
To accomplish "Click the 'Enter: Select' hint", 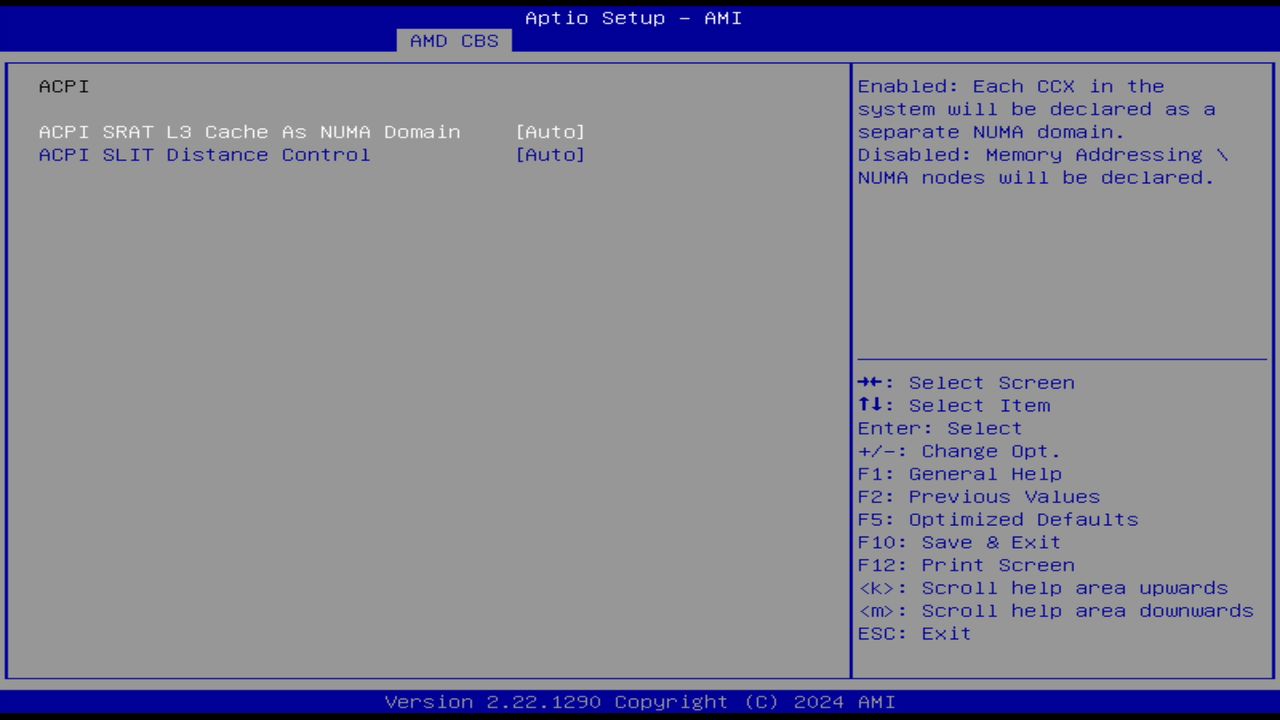I will click(940, 429).
